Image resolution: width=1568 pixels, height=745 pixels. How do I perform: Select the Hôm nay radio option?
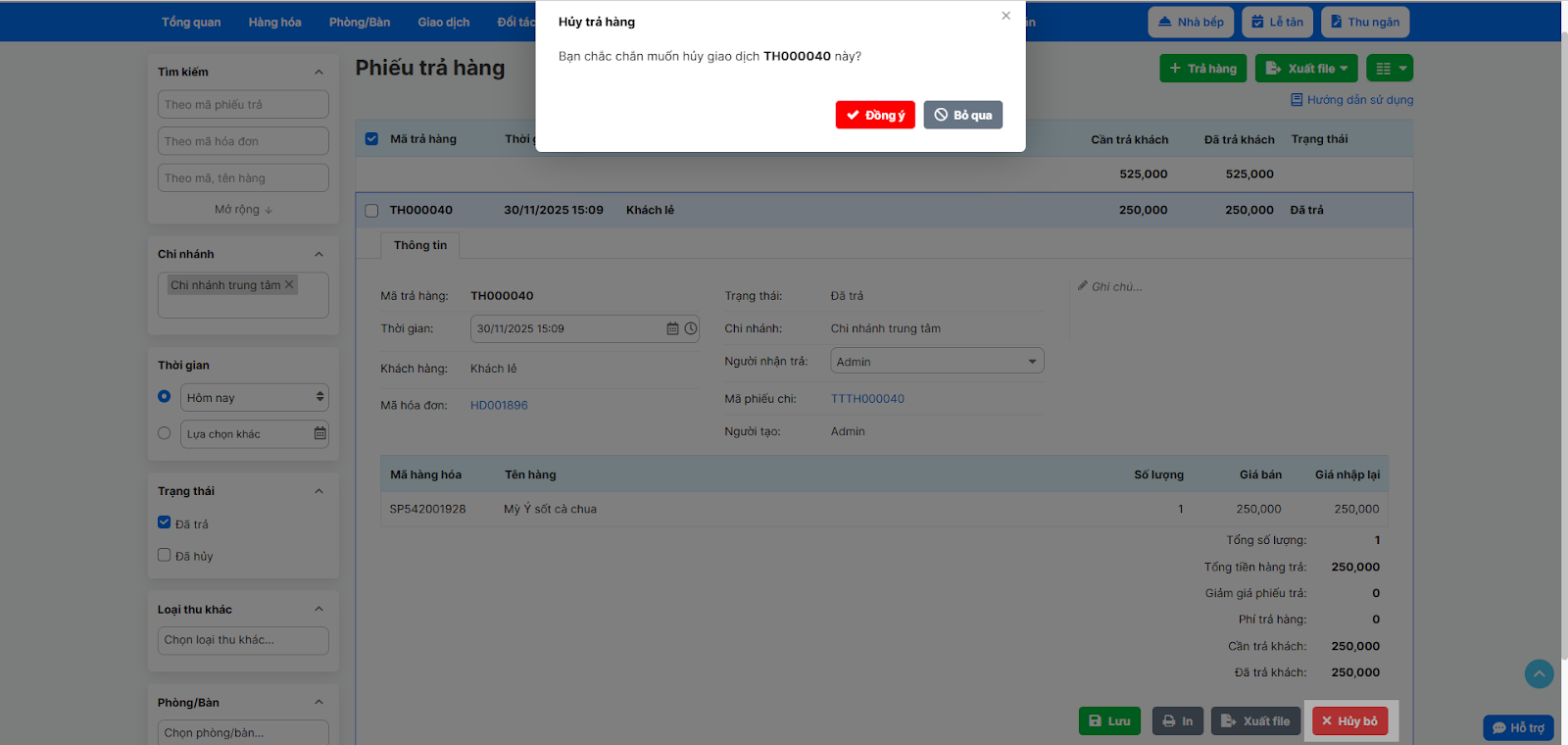point(165,397)
